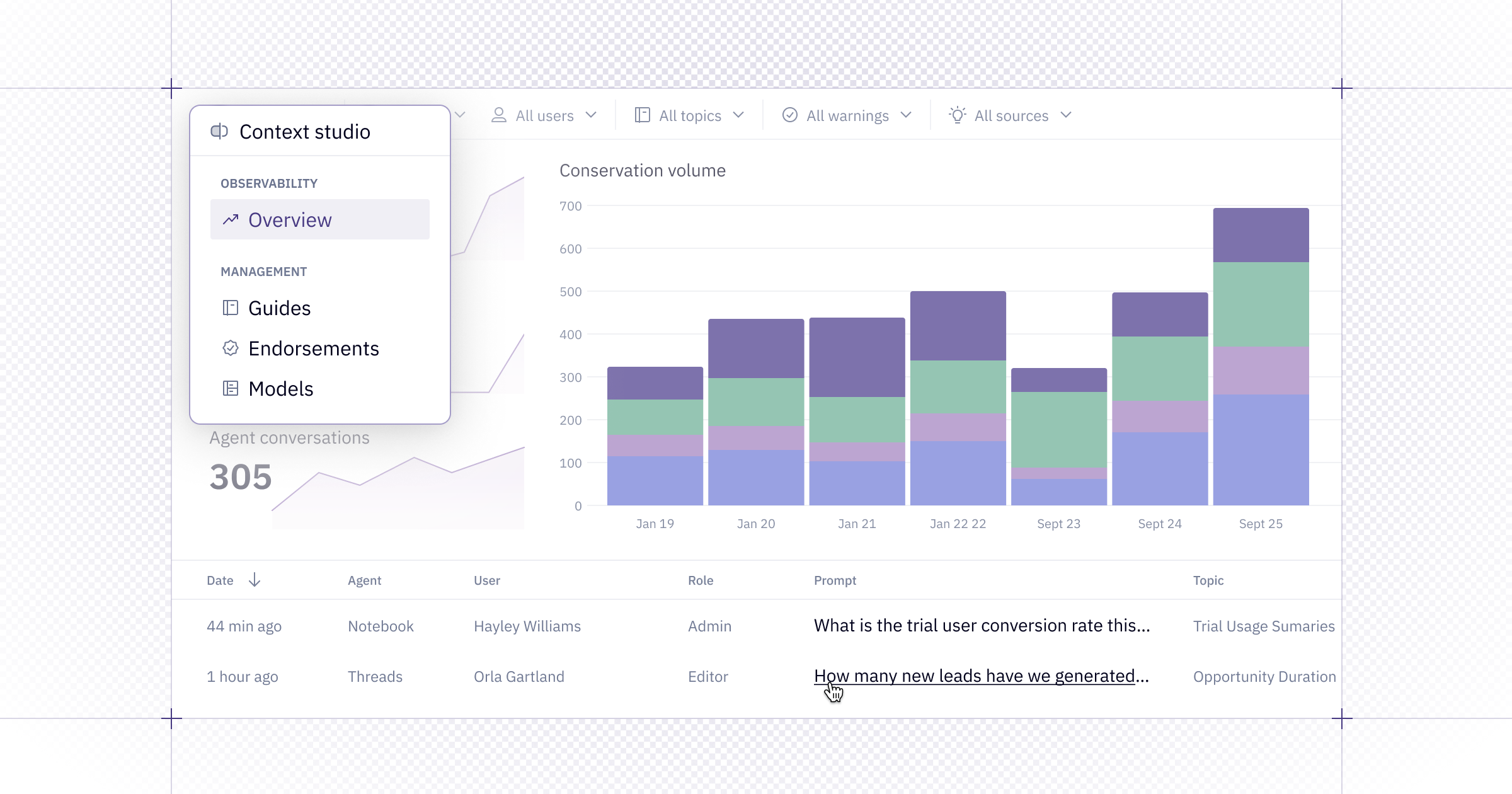1512x794 pixels.
Task: Toggle the Date column sort arrow
Action: click(255, 580)
